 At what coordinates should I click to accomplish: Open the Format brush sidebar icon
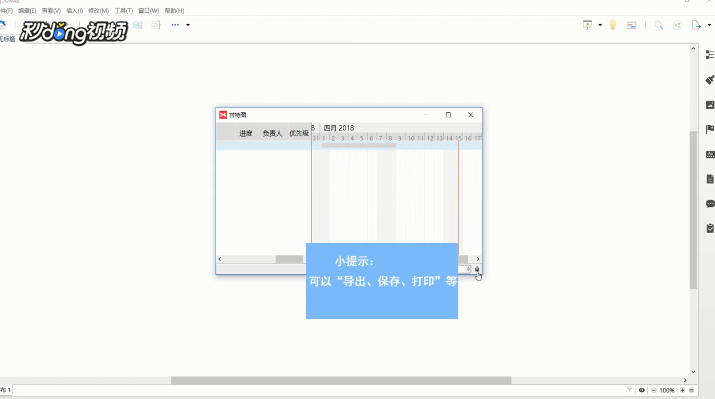click(710, 80)
